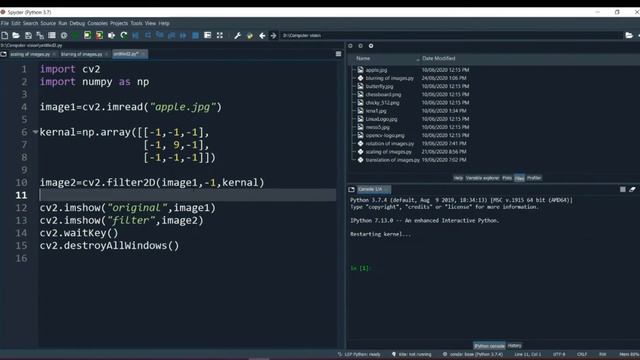Open the Tools menu
Screen dimensions: 640x360
click(136, 23)
